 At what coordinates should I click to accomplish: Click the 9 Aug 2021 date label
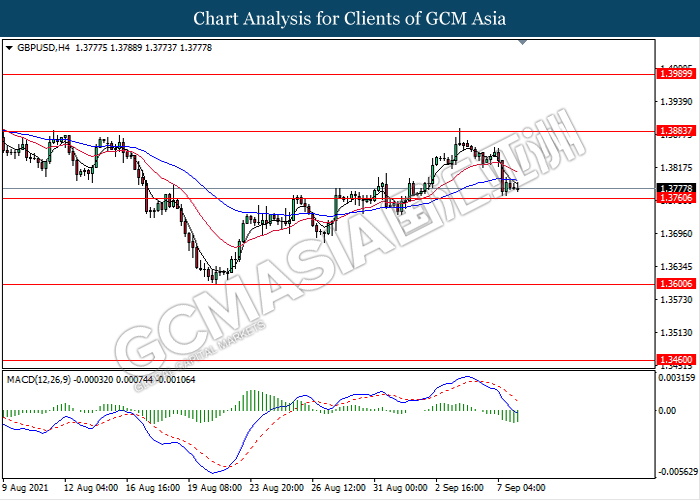coord(25,488)
